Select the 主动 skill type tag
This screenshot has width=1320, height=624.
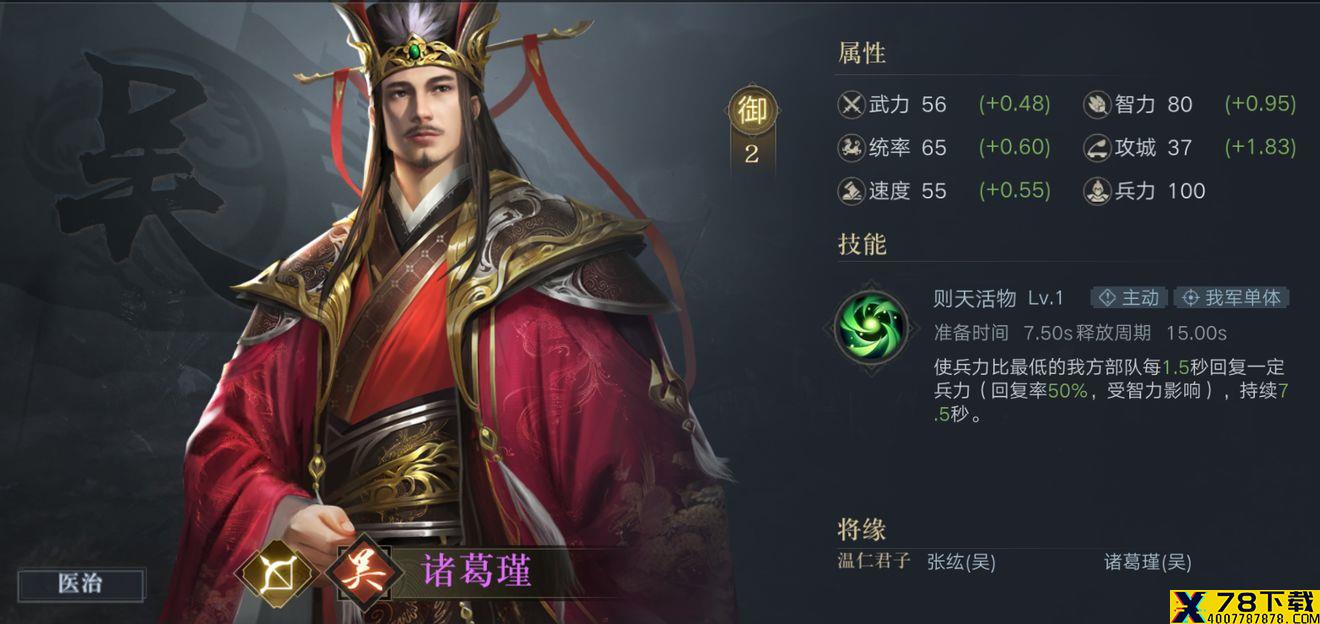(x=1129, y=298)
